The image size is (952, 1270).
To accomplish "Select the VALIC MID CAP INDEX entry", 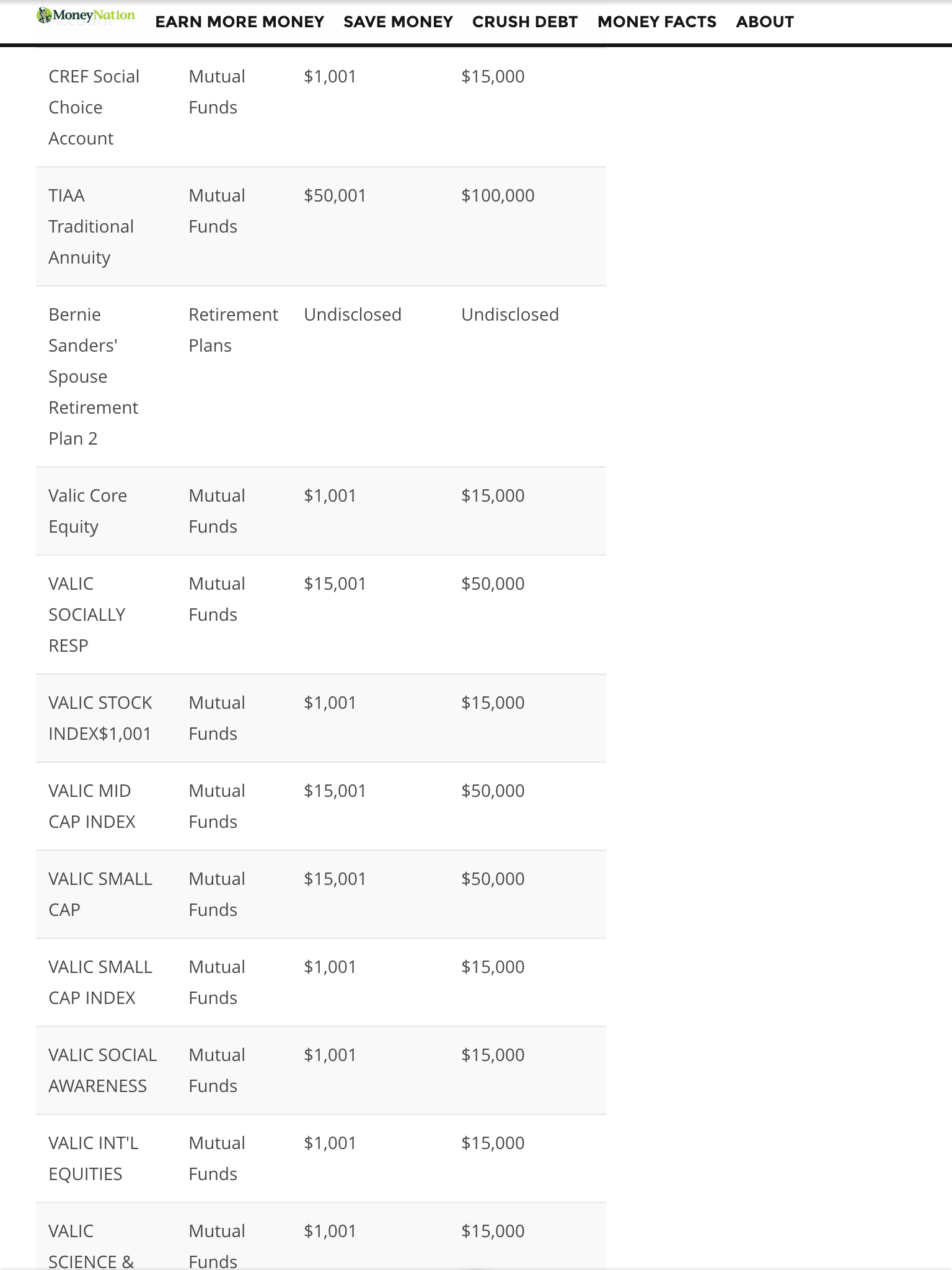I will (x=92, y=806).
